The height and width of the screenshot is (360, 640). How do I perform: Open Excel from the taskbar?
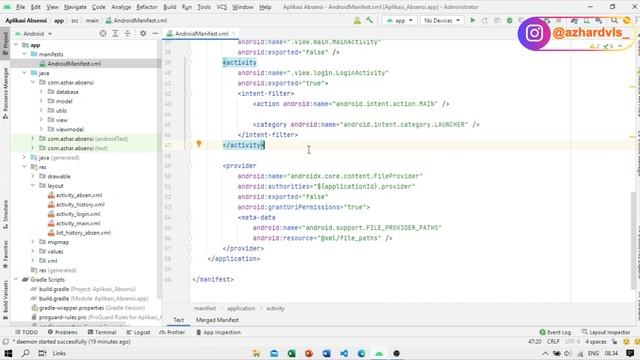tap(291, 353)
